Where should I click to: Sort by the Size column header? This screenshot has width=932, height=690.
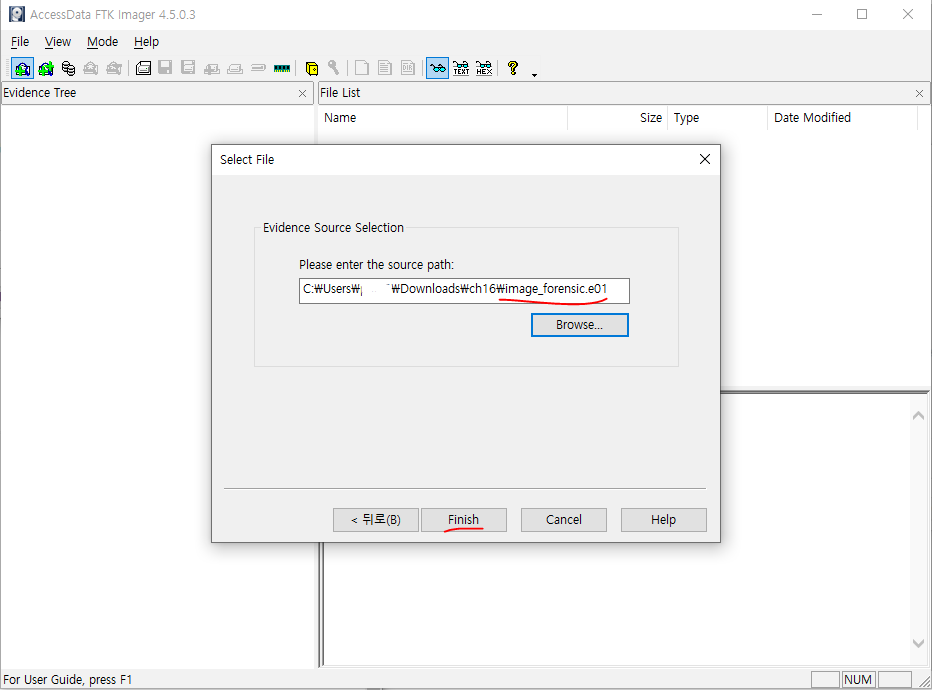click(x=618, y=118)
